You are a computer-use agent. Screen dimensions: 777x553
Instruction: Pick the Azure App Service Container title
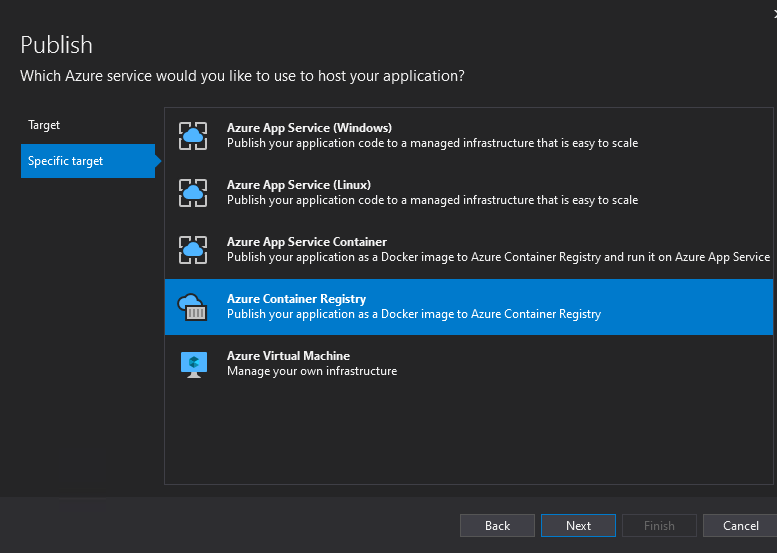tap(307, 242)
